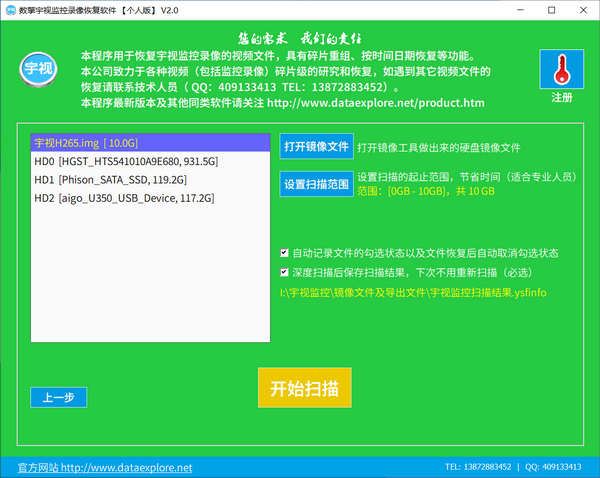Go back using the 上一步 button
Viewport: 600px width, 478px height.
58,397
